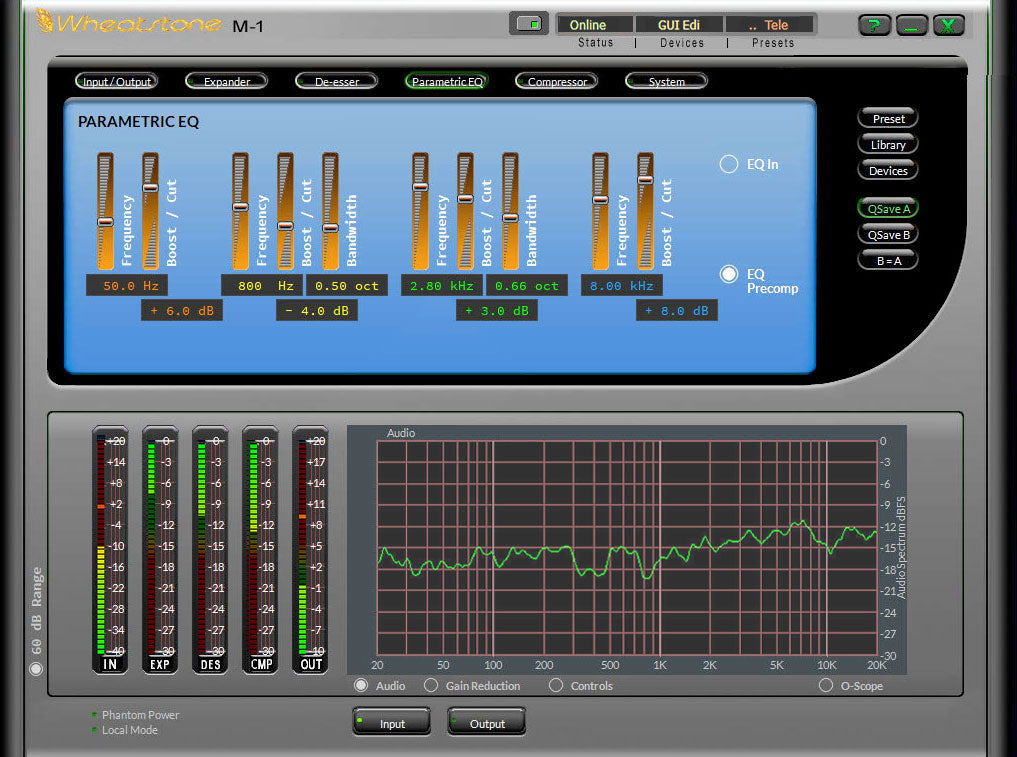Click the B = A button

[x=888, y=261]
